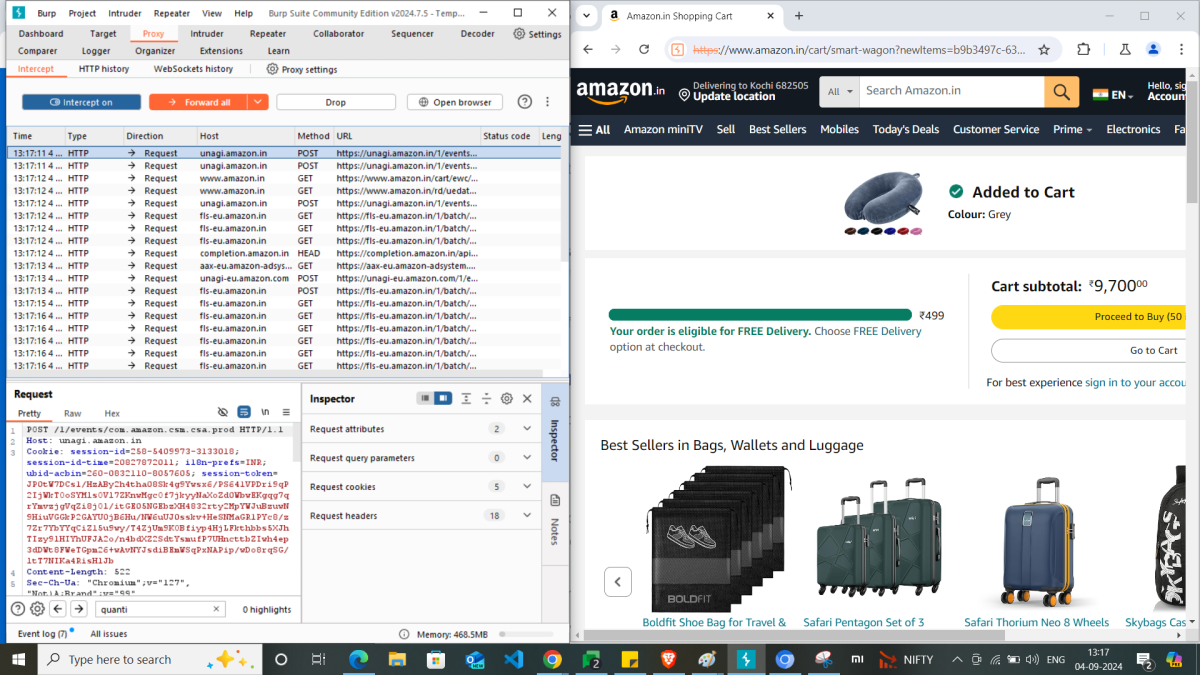This screenshot has width=1200, height=675.
Task: Switch Inspector to the side-by-side layout view
Action: tap(443, 398)
